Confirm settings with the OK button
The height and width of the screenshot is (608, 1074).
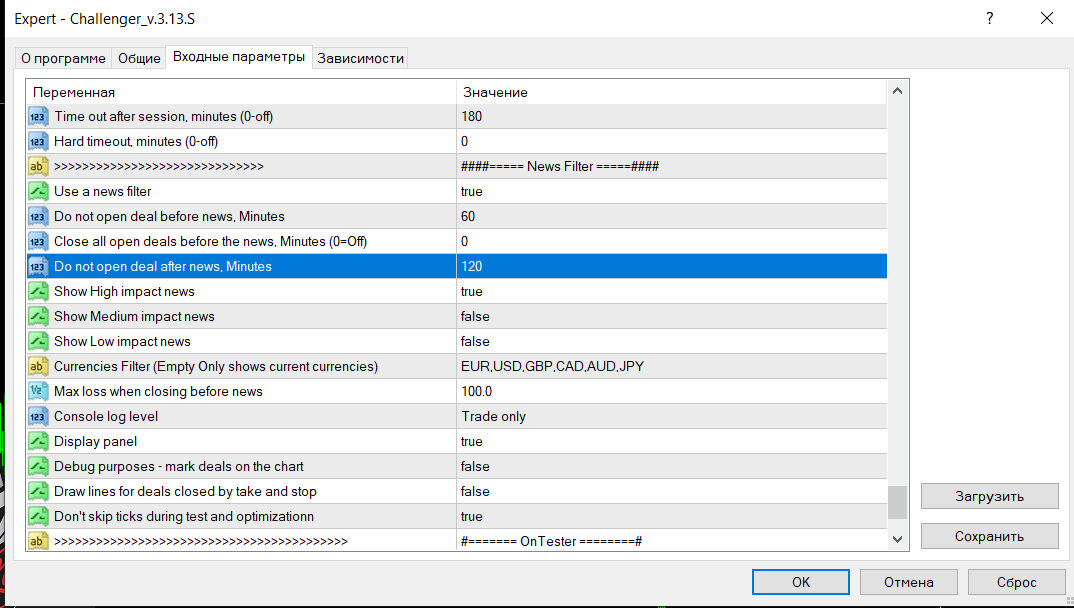click(x=801, y=582)
